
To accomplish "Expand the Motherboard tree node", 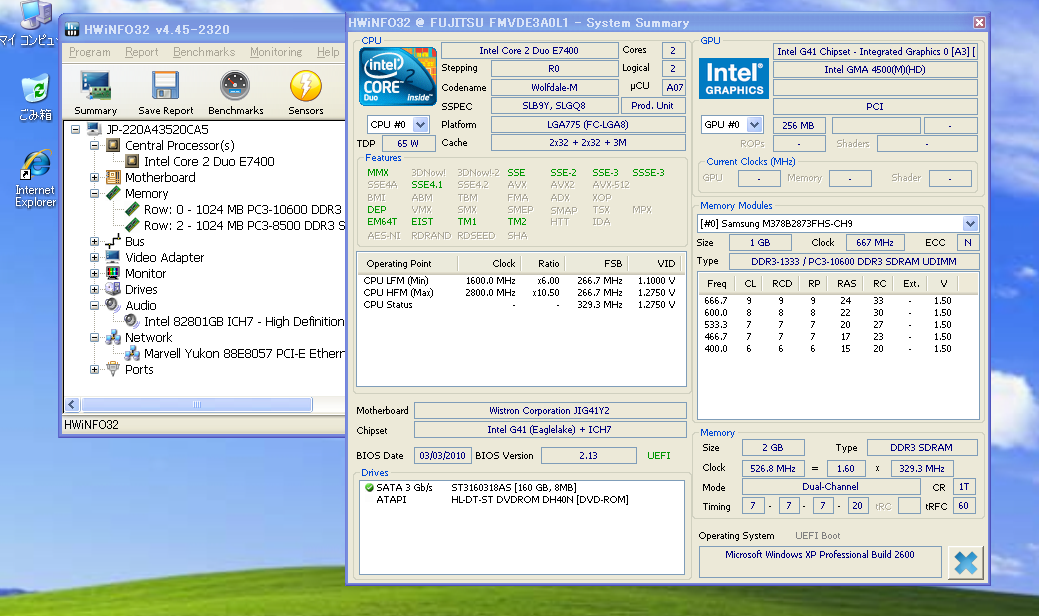I will click(x=95, y=178).
